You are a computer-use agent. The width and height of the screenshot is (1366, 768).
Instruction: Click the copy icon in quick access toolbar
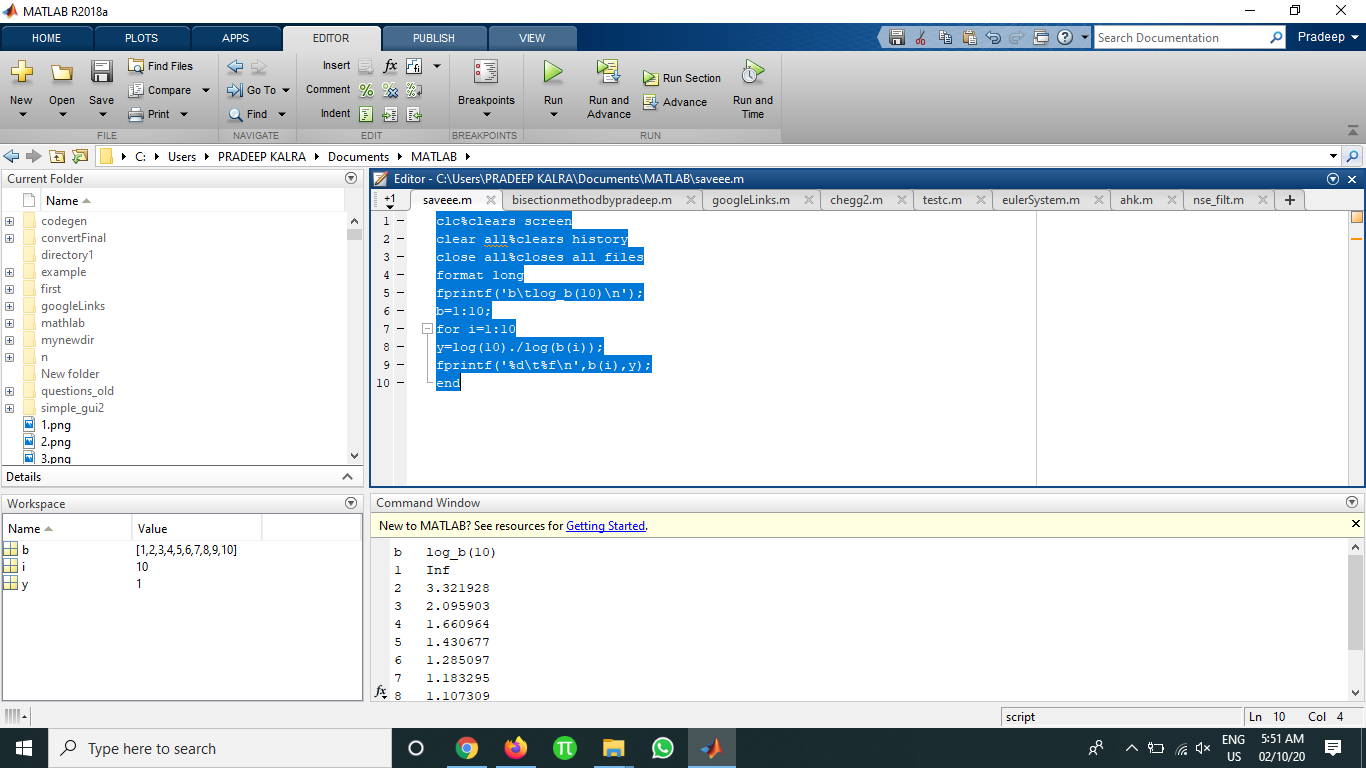945,37
